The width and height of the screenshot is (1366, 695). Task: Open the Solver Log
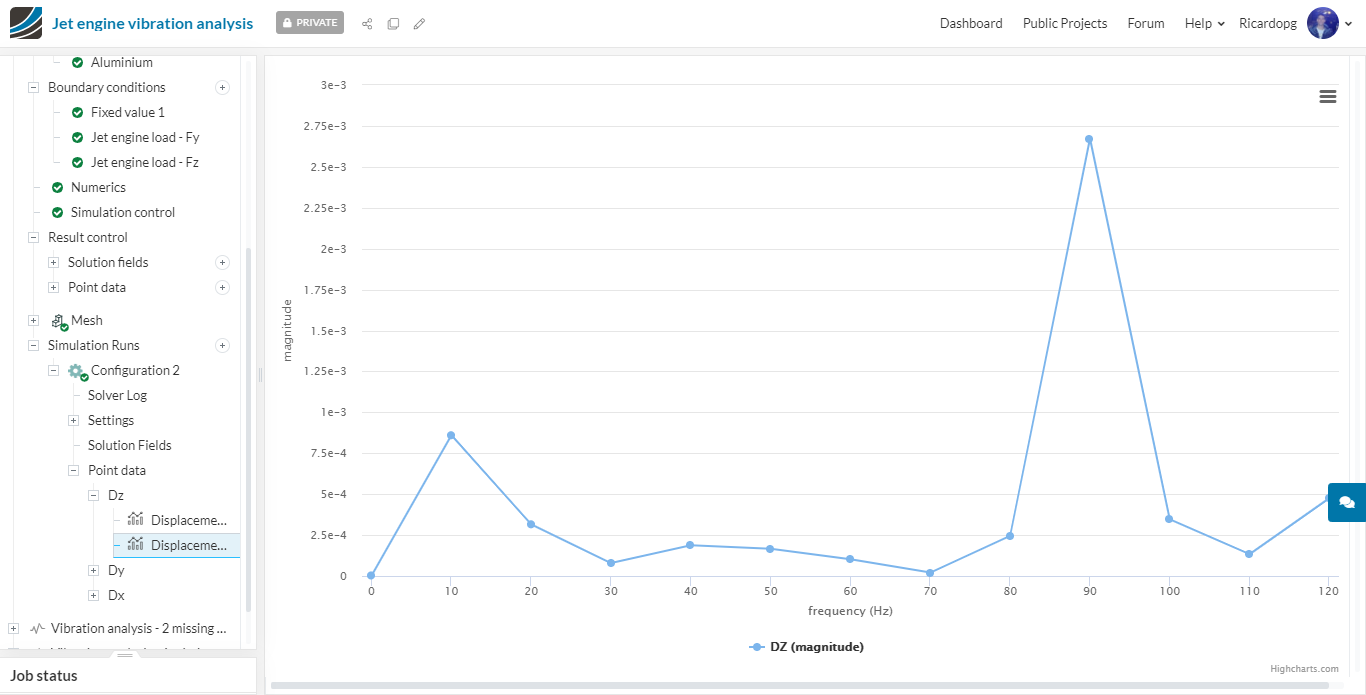(117, 395)
